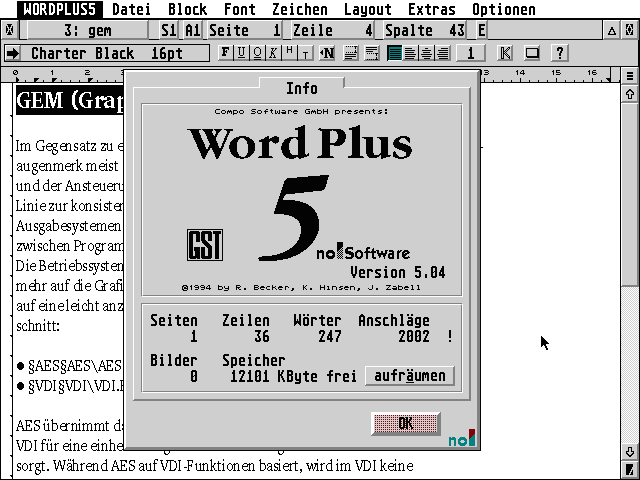Reset text to normal style (N icon)
The image size is (640, 480).
(327, 53)
